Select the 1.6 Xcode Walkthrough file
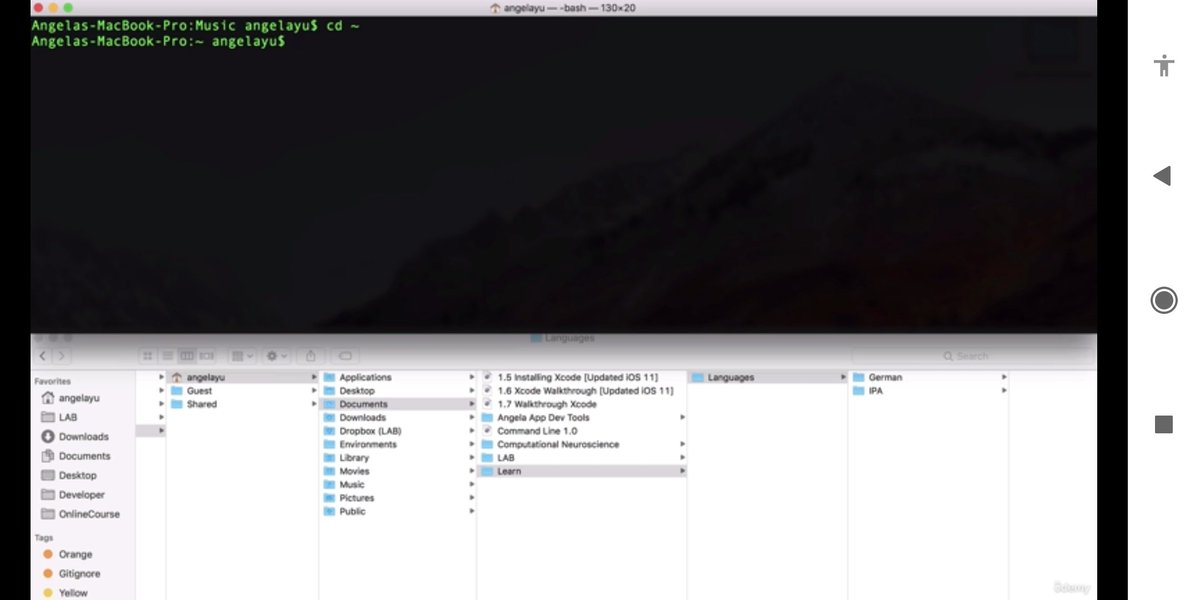 pyautogui.click(x=583, y=391)
